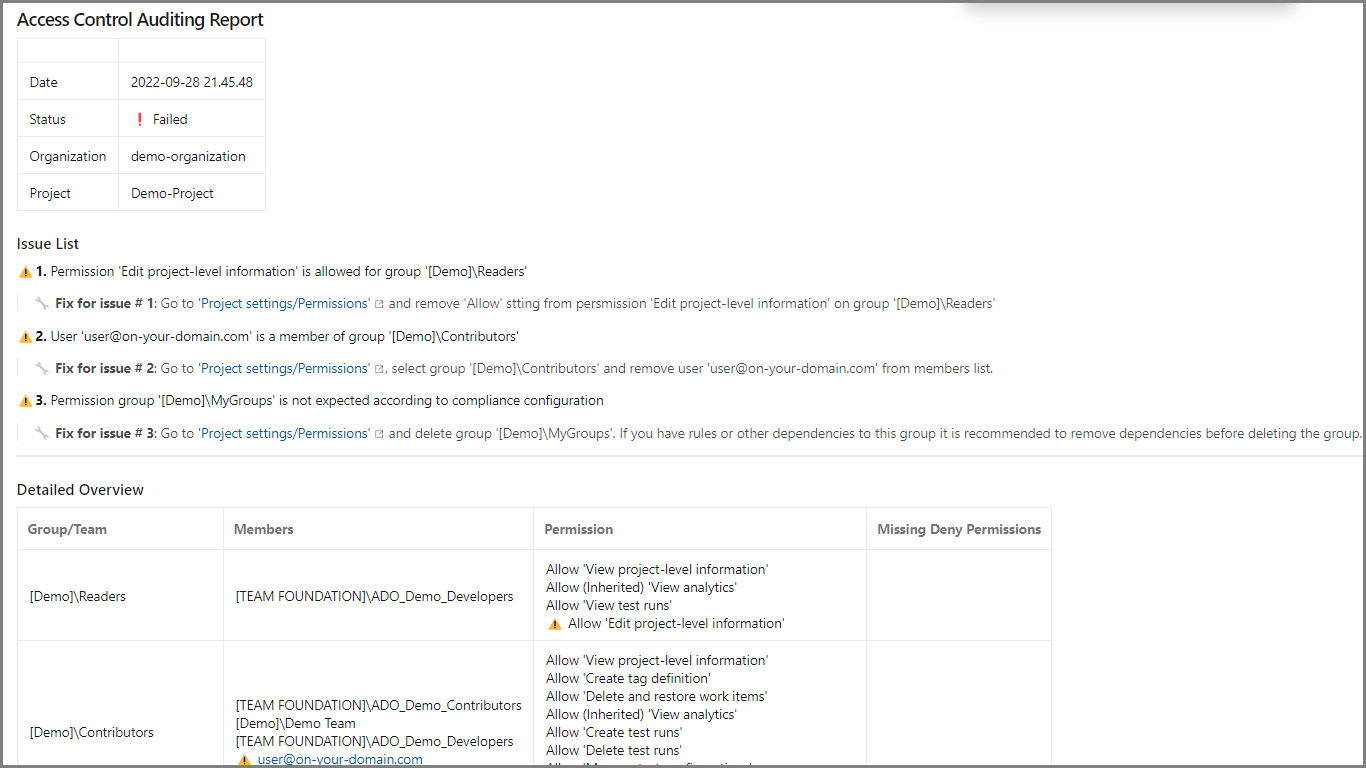This screenshot has width=1366, height=768.
Task: Click issue 2 text about user in Contributors
Action: click(285, 336)
